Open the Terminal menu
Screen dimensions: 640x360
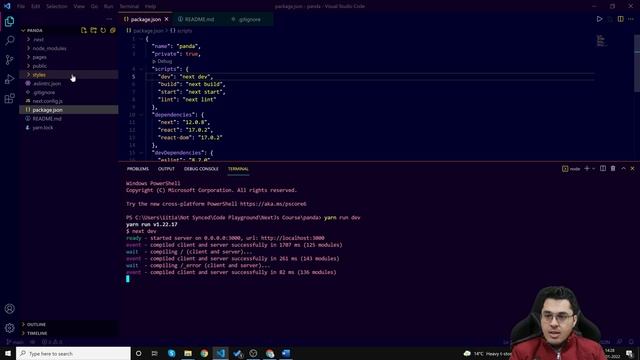(129, 6)
